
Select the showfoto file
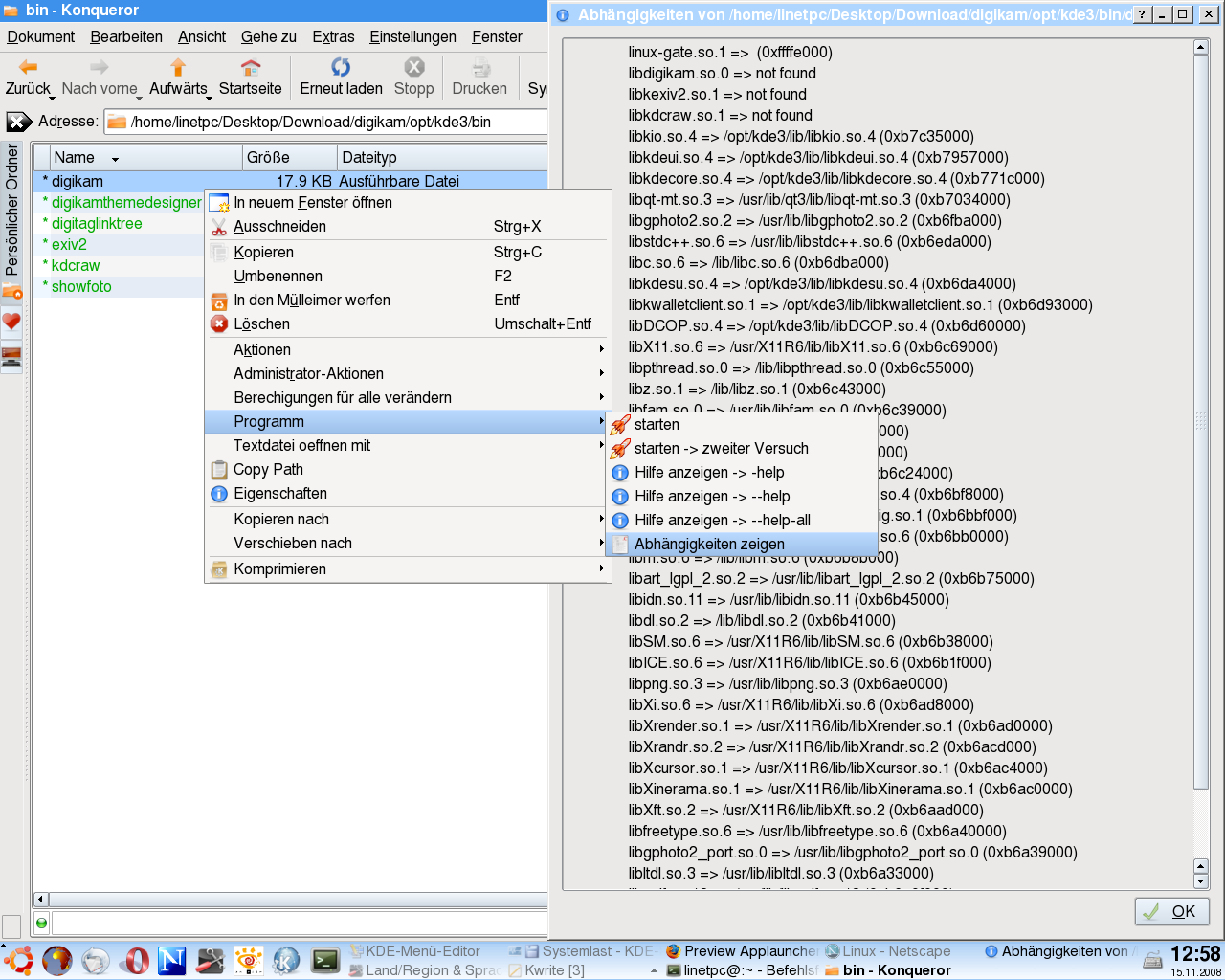click(x=81, y=287)
